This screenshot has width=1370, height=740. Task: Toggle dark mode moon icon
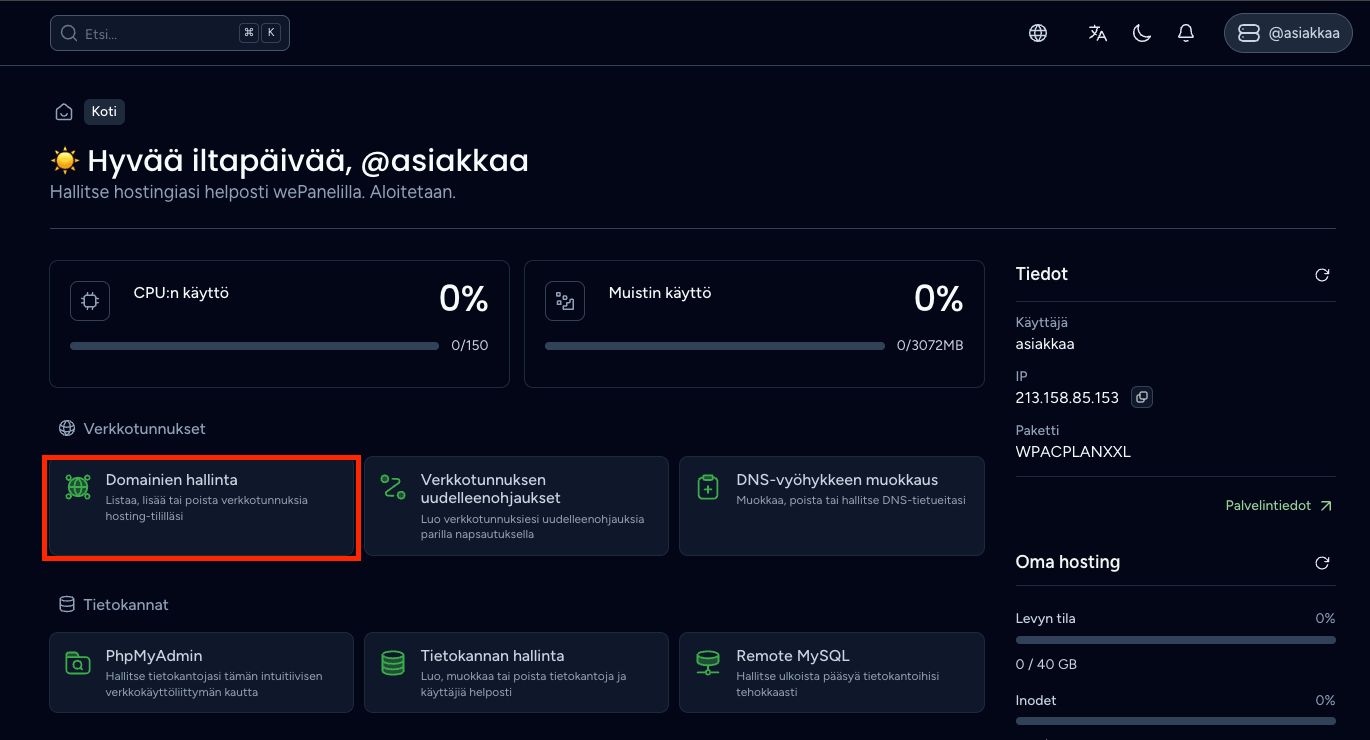click(1142, 33)
